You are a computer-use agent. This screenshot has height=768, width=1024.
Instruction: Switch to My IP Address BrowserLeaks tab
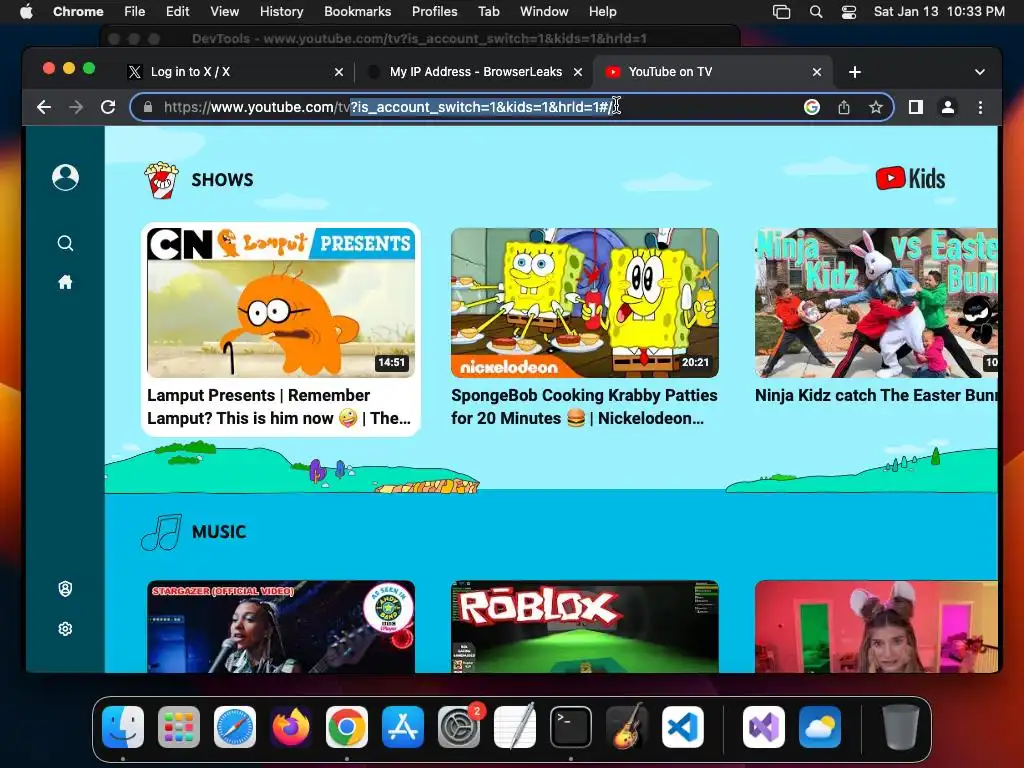tap(475, 72)
